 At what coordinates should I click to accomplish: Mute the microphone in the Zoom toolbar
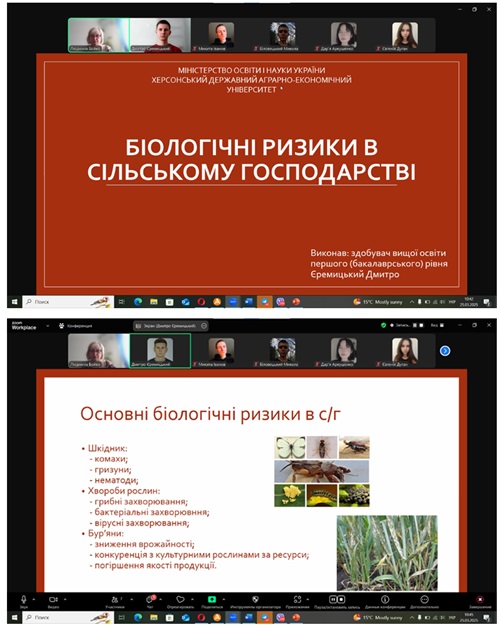coord(24,599)
